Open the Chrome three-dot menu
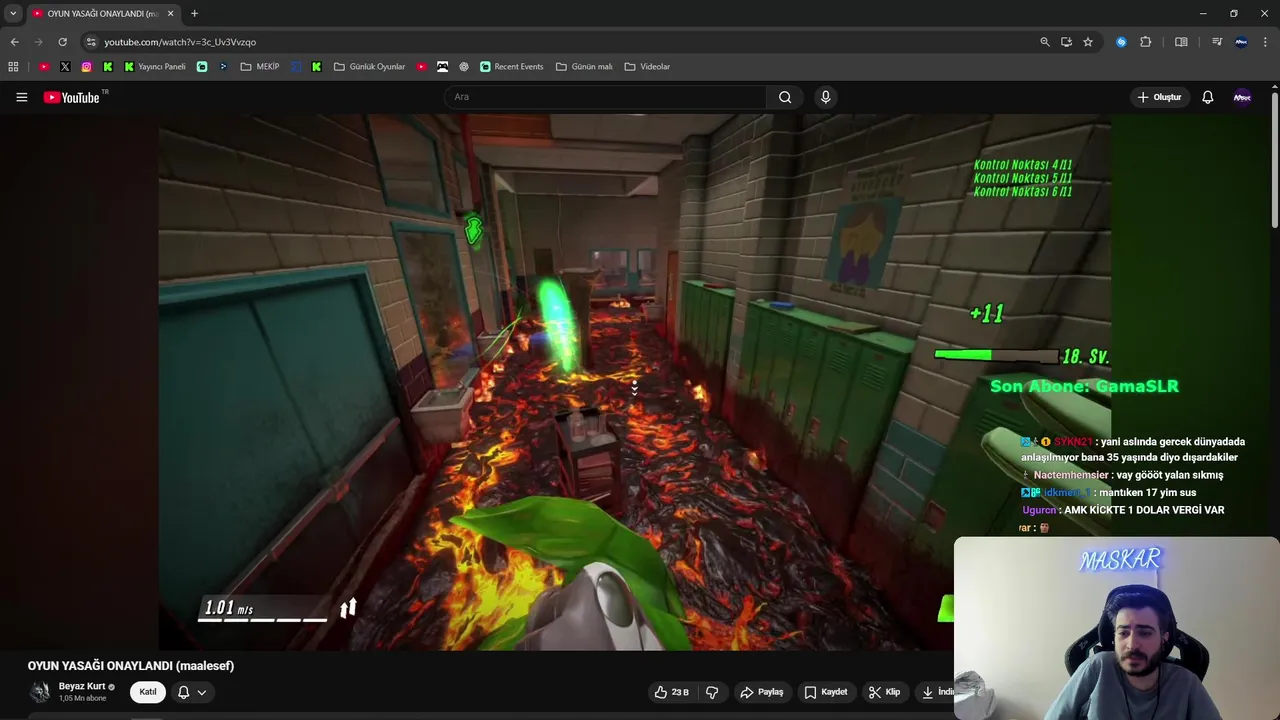 [x=1266, y=42]
